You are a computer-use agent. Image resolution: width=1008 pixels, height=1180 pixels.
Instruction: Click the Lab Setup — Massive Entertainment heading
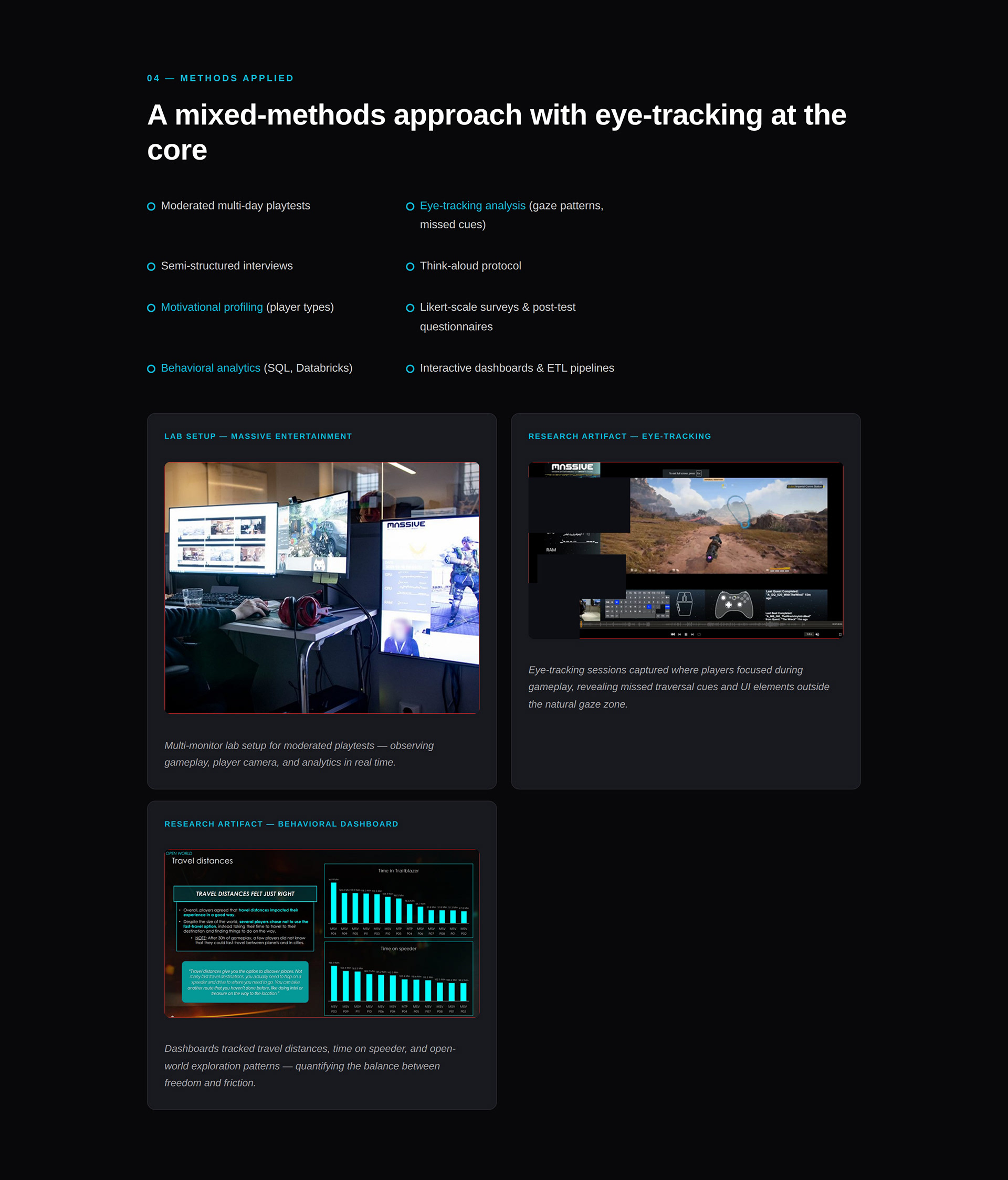point(258,436)
